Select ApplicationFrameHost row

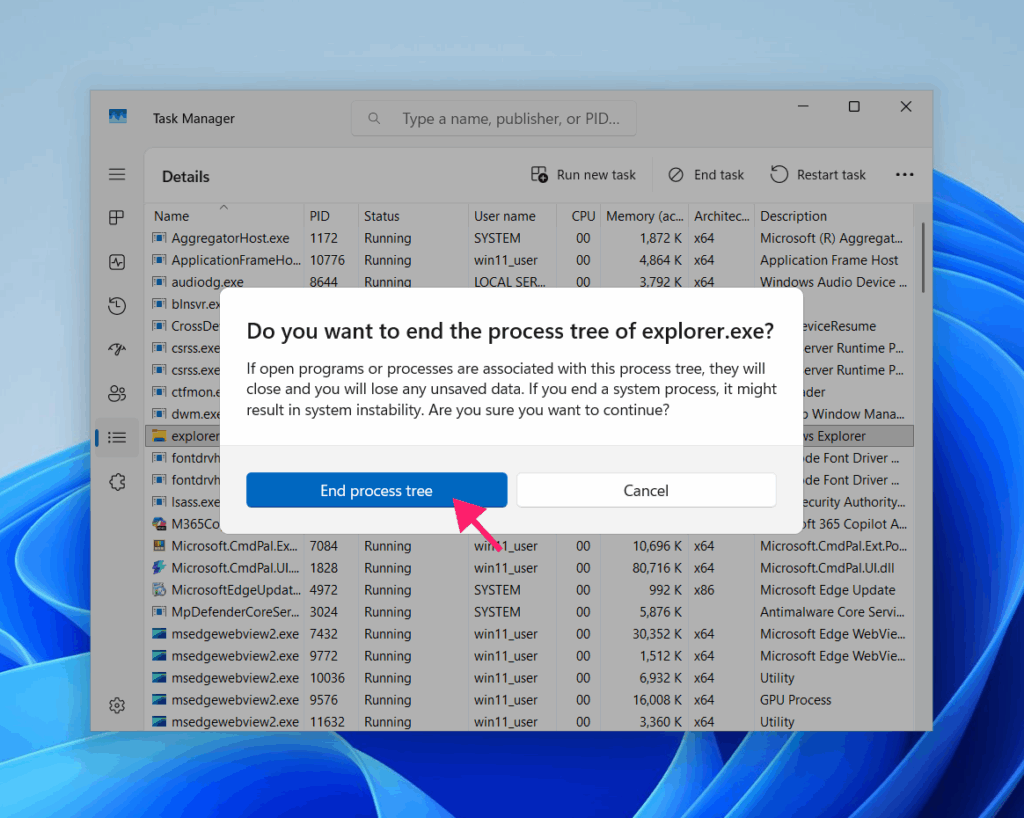(530, 260)
